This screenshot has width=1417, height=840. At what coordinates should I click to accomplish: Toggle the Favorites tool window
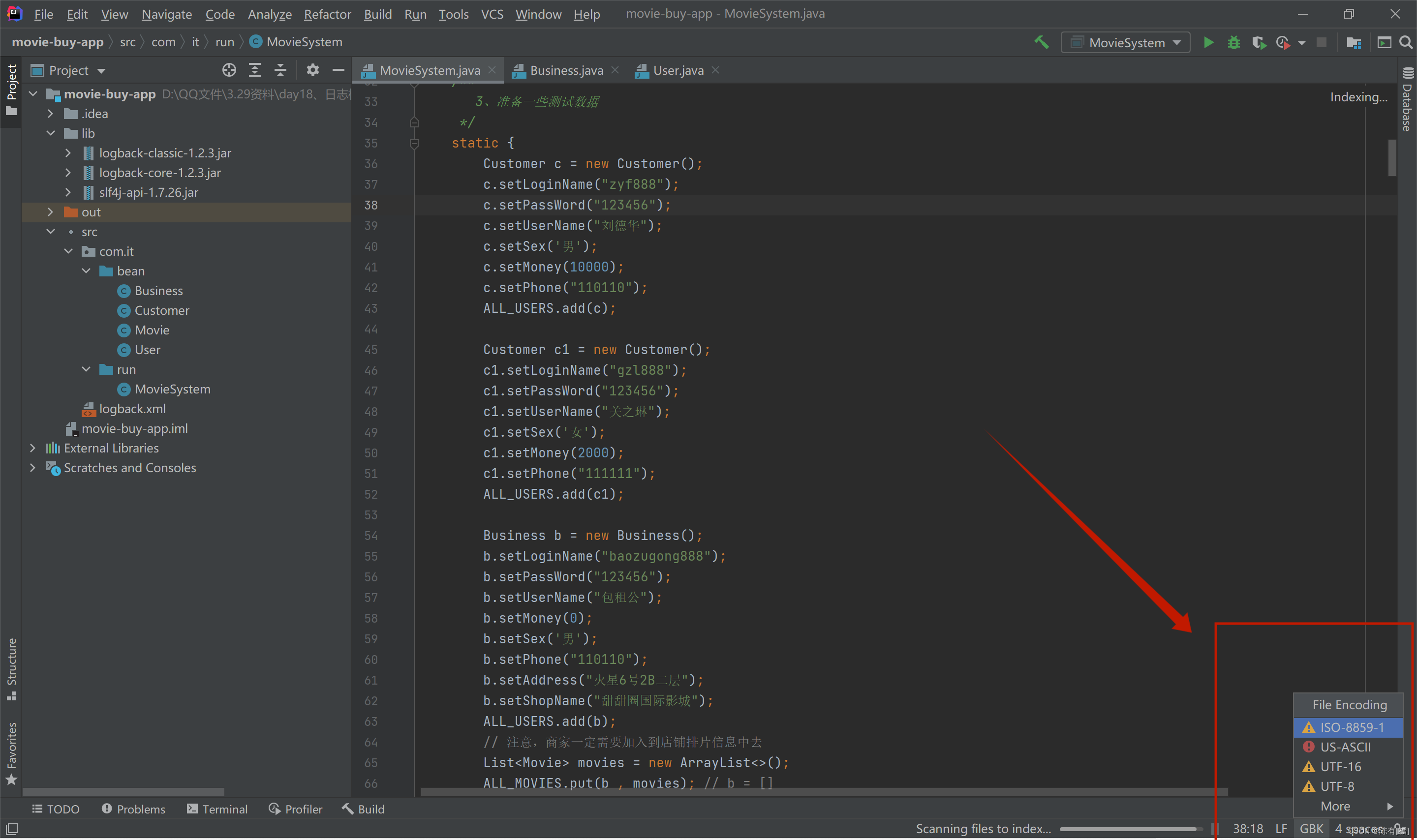coord(11,753)
